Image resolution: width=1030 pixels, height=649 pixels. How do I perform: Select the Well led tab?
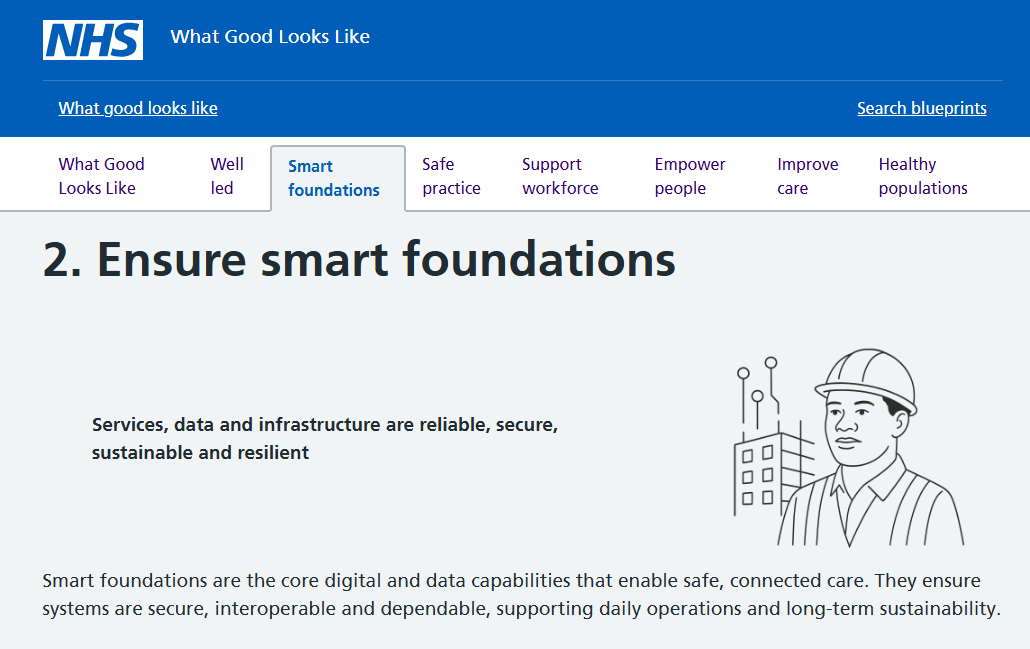227,176
